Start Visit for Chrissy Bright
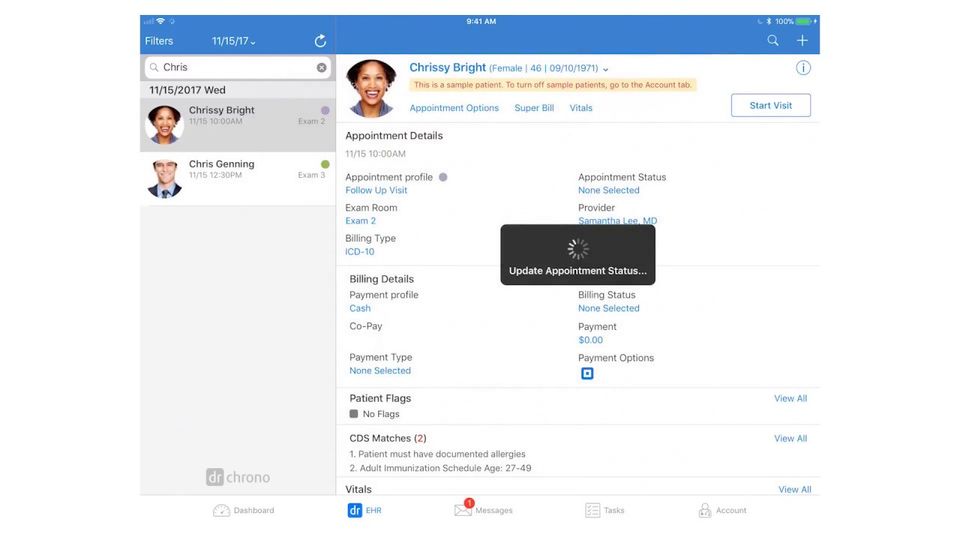Image resolution: width=960 pixels, height=540 pixels. click(771, 105)
